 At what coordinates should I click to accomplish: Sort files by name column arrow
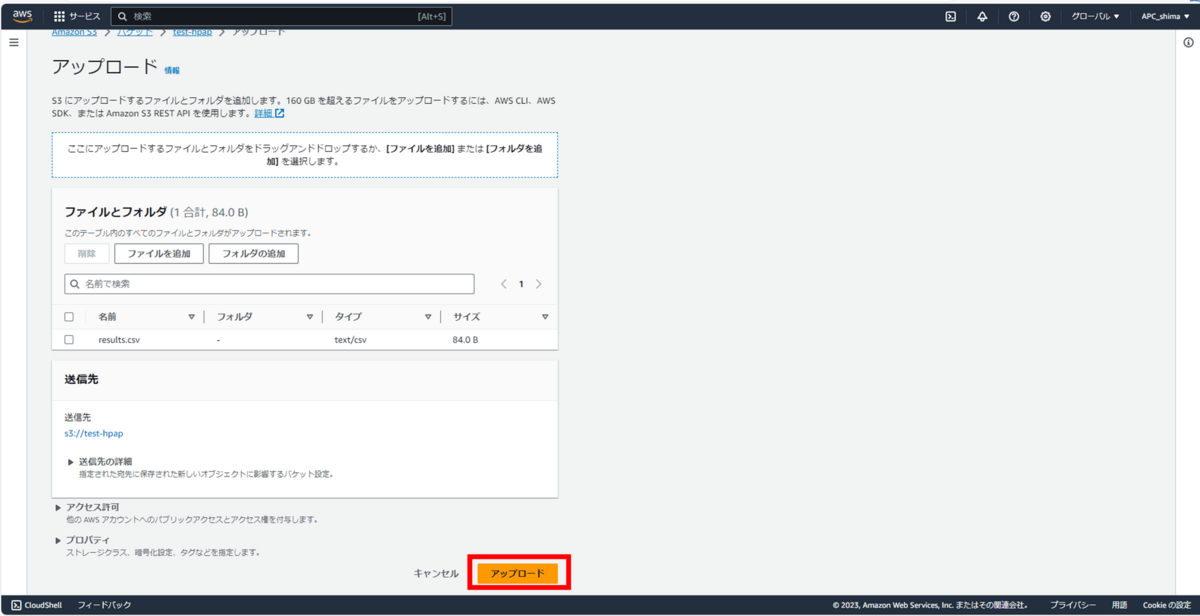pyautogui.click(x=191, y=317)
